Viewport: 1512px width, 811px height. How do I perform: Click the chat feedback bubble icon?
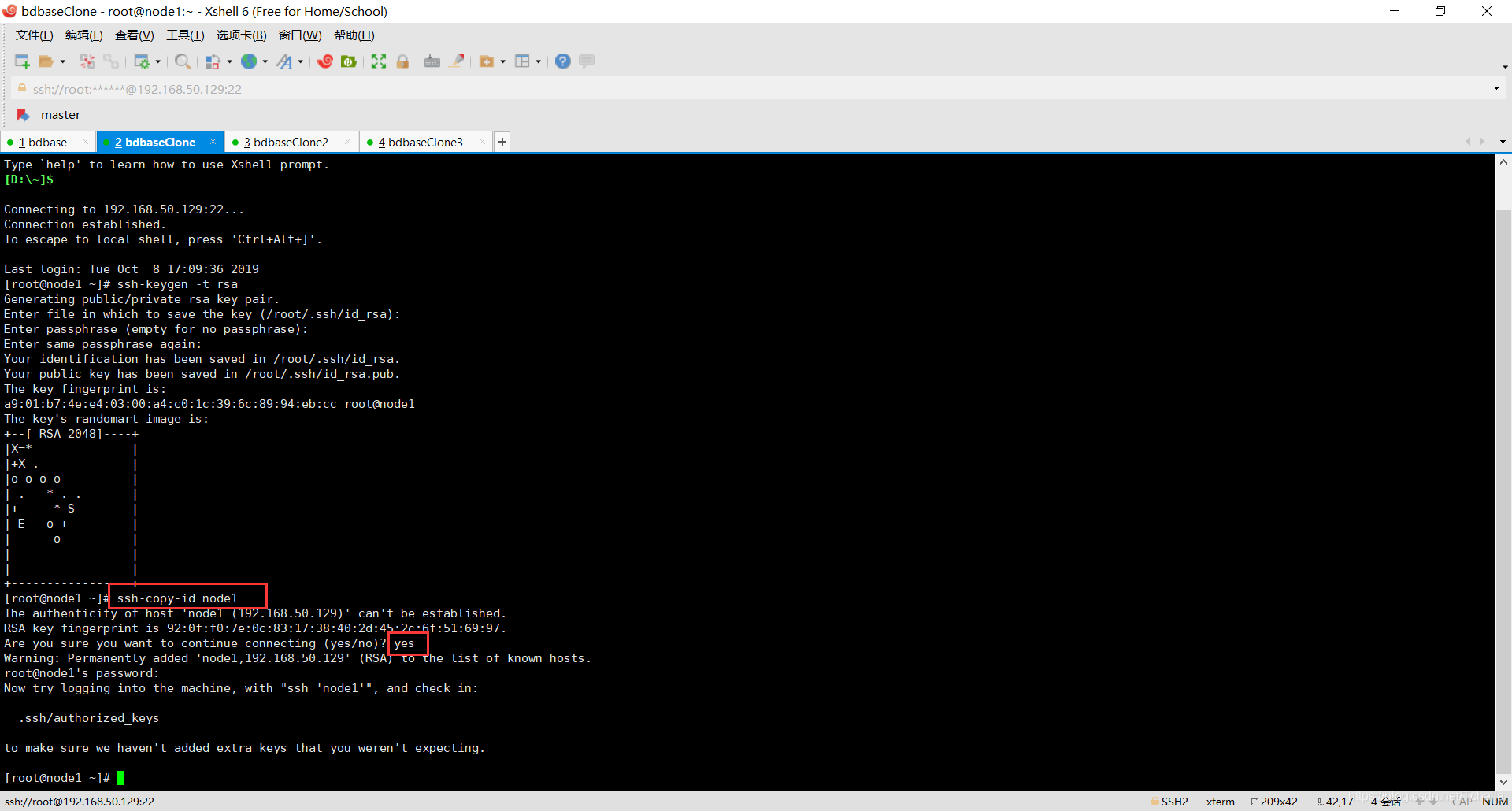point(587,61)
